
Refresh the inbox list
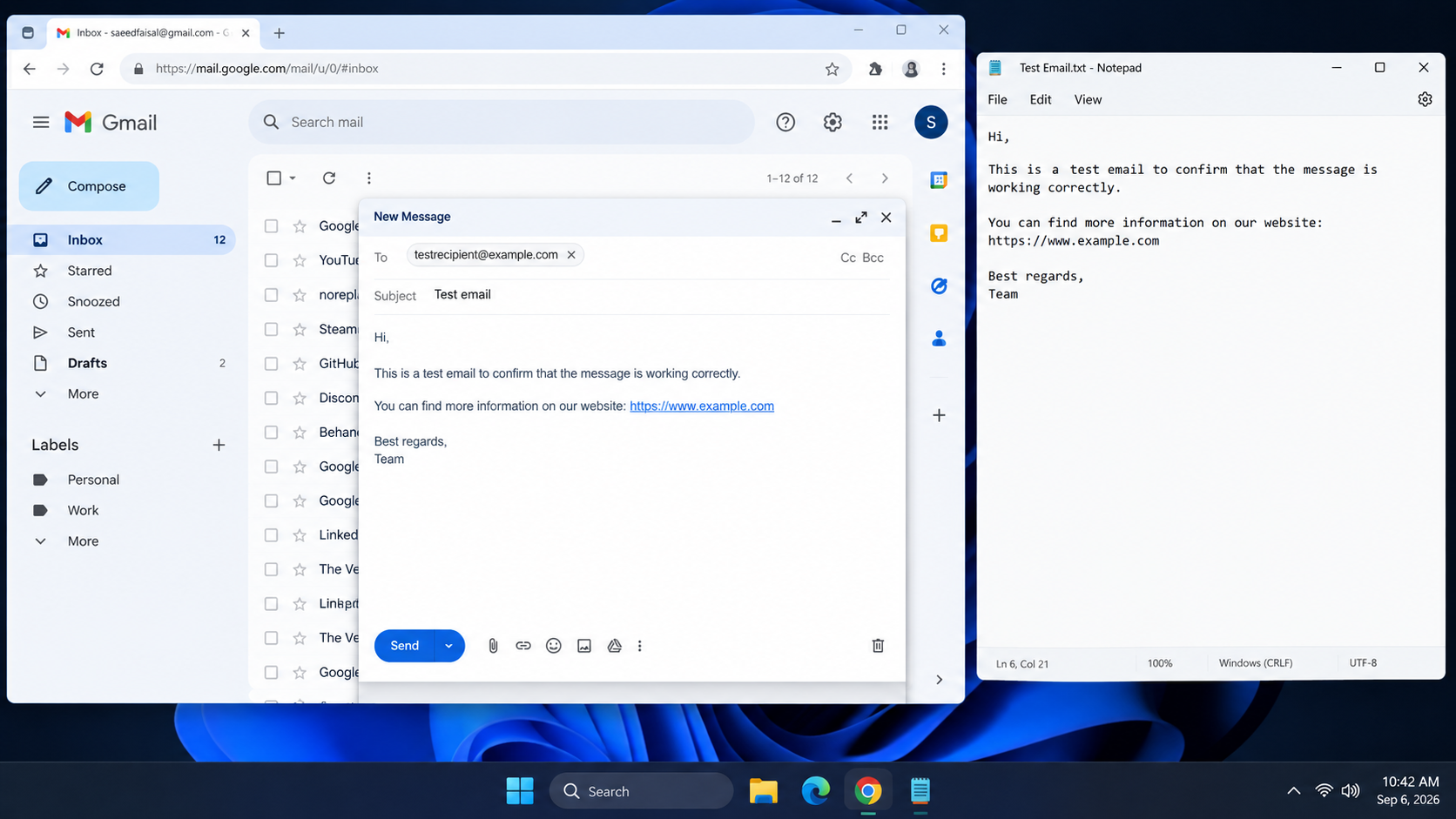tap(329, 178)
